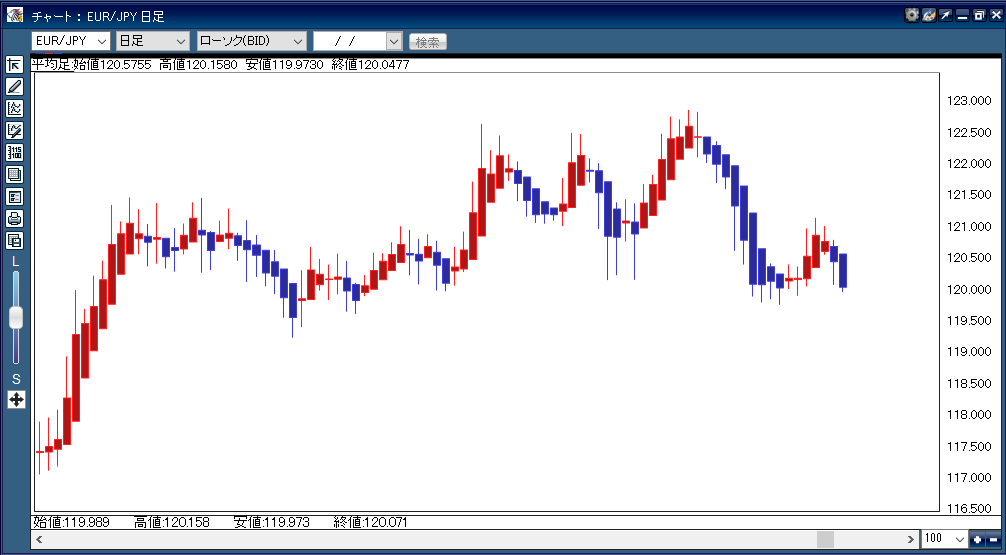The height and width of the screenshot is (555, 1006).
Task: Click the 検索 search button
Action: pos(428,42)
